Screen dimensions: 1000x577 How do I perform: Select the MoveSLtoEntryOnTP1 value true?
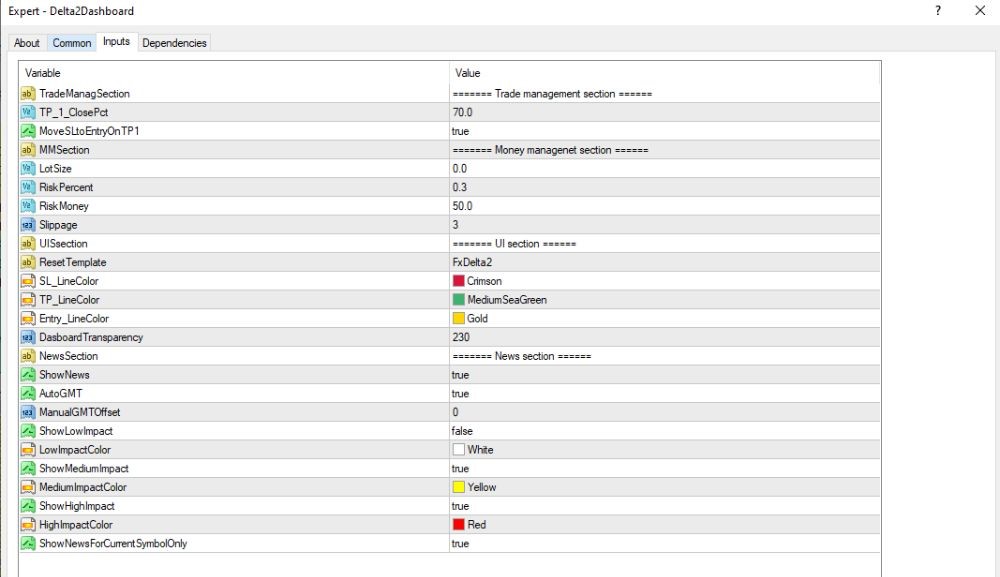pyautogui.click(x=460, y=131)
